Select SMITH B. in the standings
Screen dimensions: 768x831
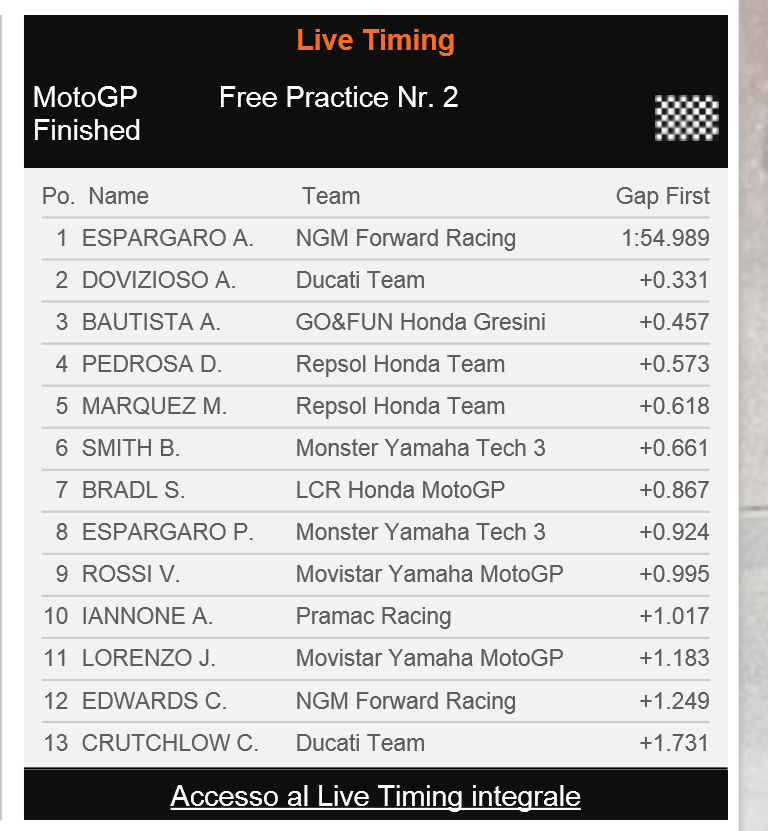tap(130, 448)
